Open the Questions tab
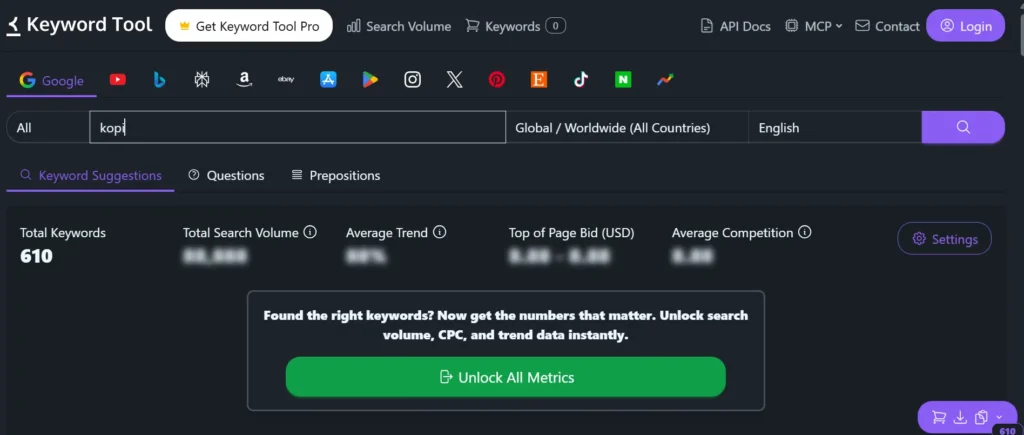Viewport: 1024px width, 435px height. [226, 176]
